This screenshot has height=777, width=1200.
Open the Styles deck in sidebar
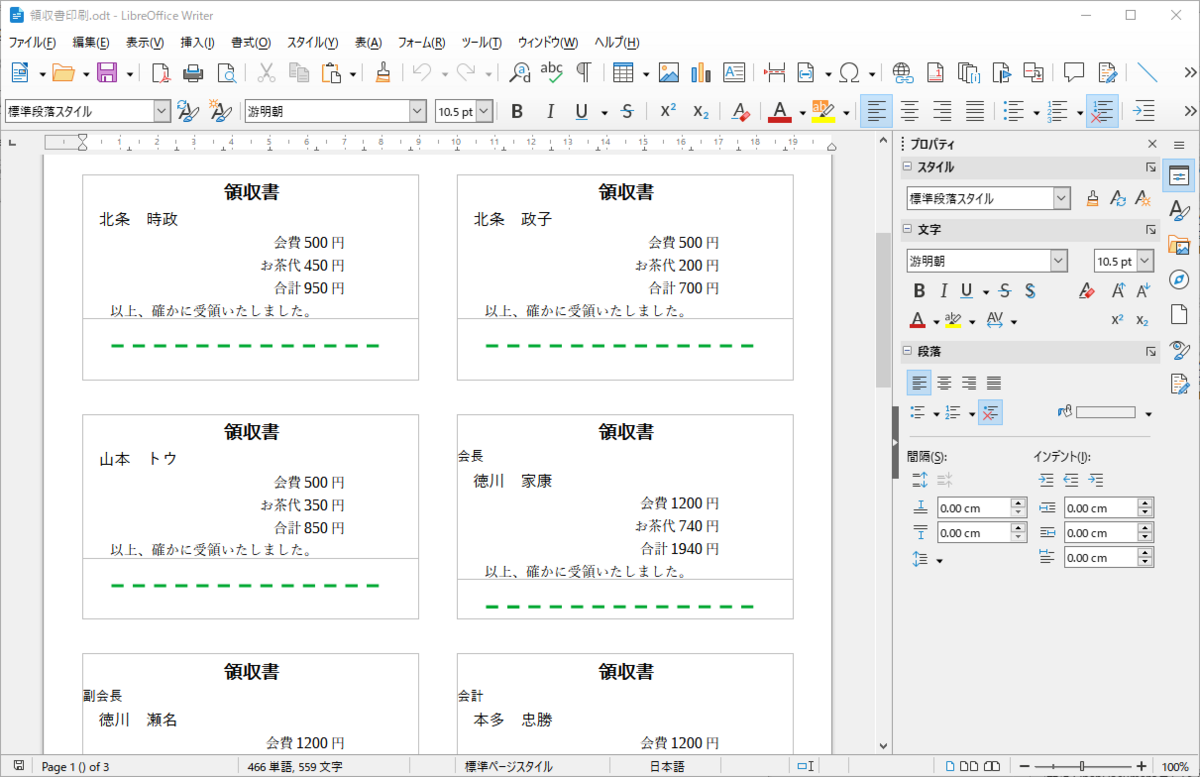pos(1180,210)
